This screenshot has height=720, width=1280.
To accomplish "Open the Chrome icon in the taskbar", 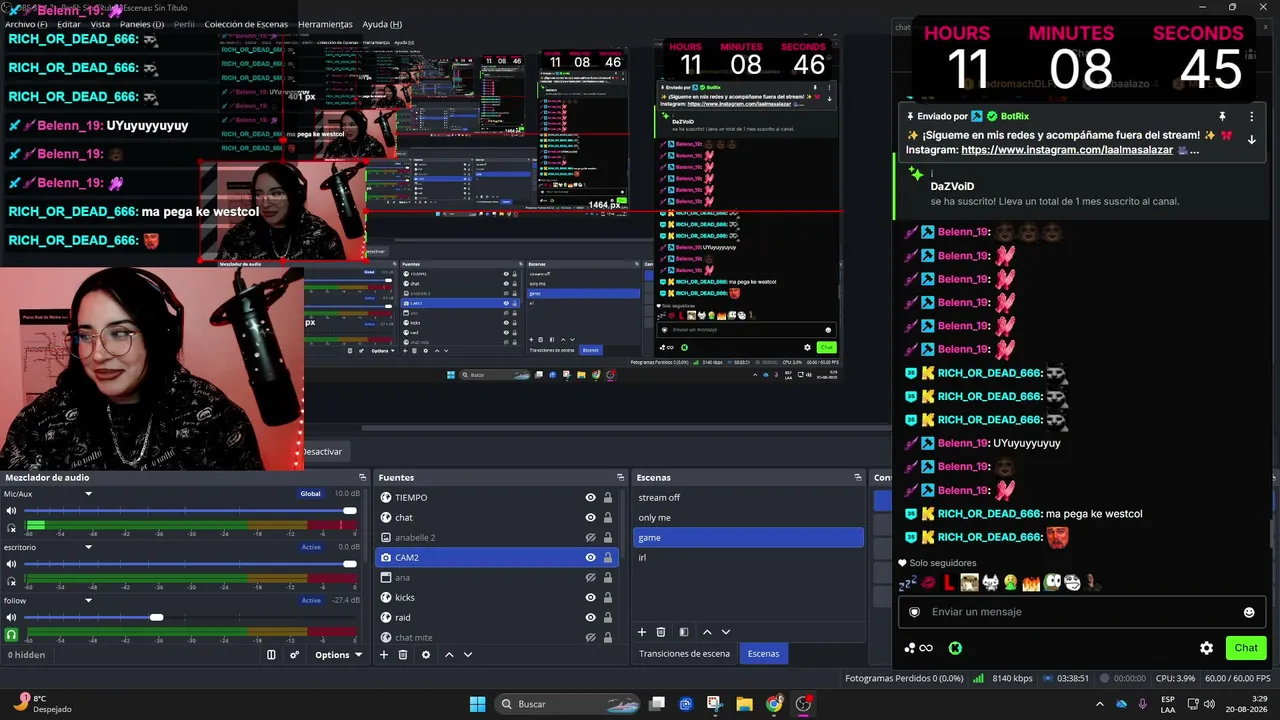I will pyautogui.click(x=774, y=704).
